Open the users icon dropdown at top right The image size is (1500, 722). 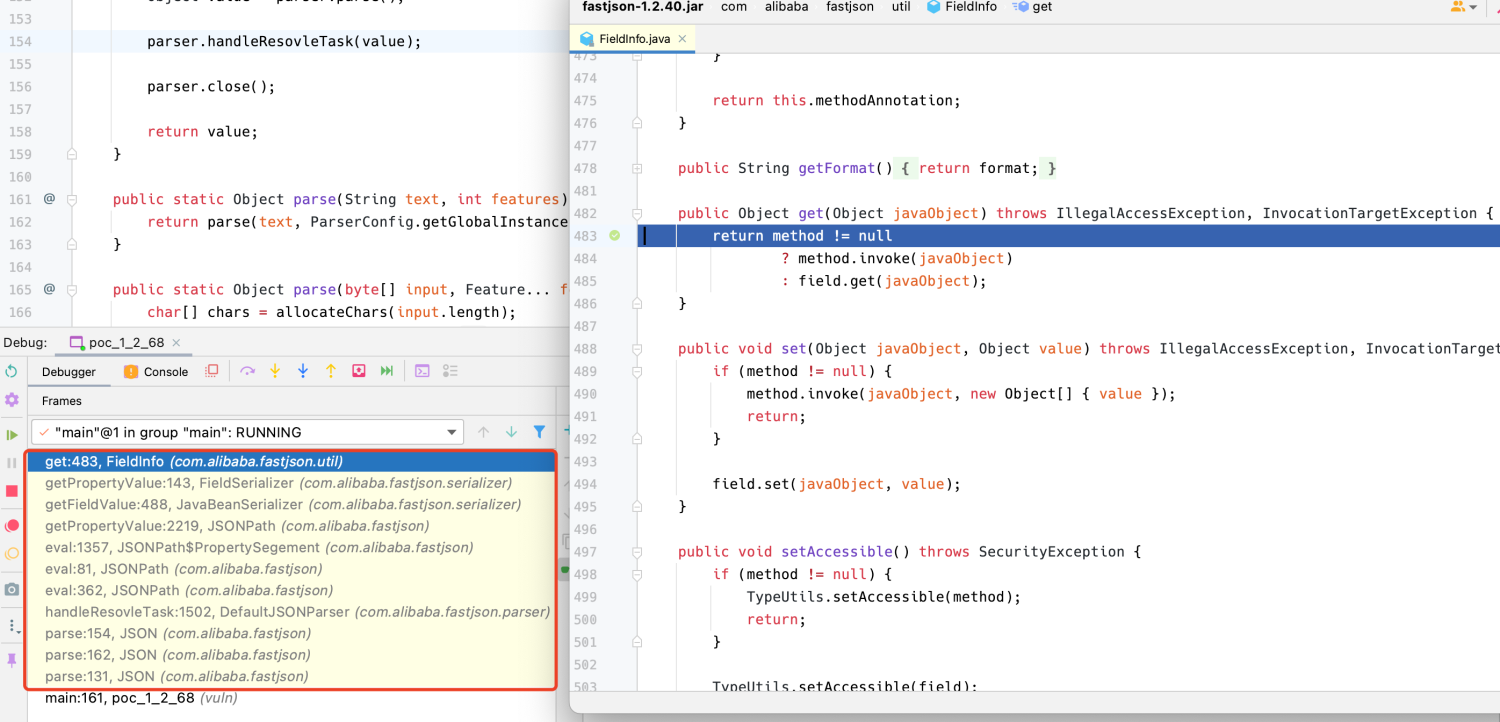pos(1464,7)
